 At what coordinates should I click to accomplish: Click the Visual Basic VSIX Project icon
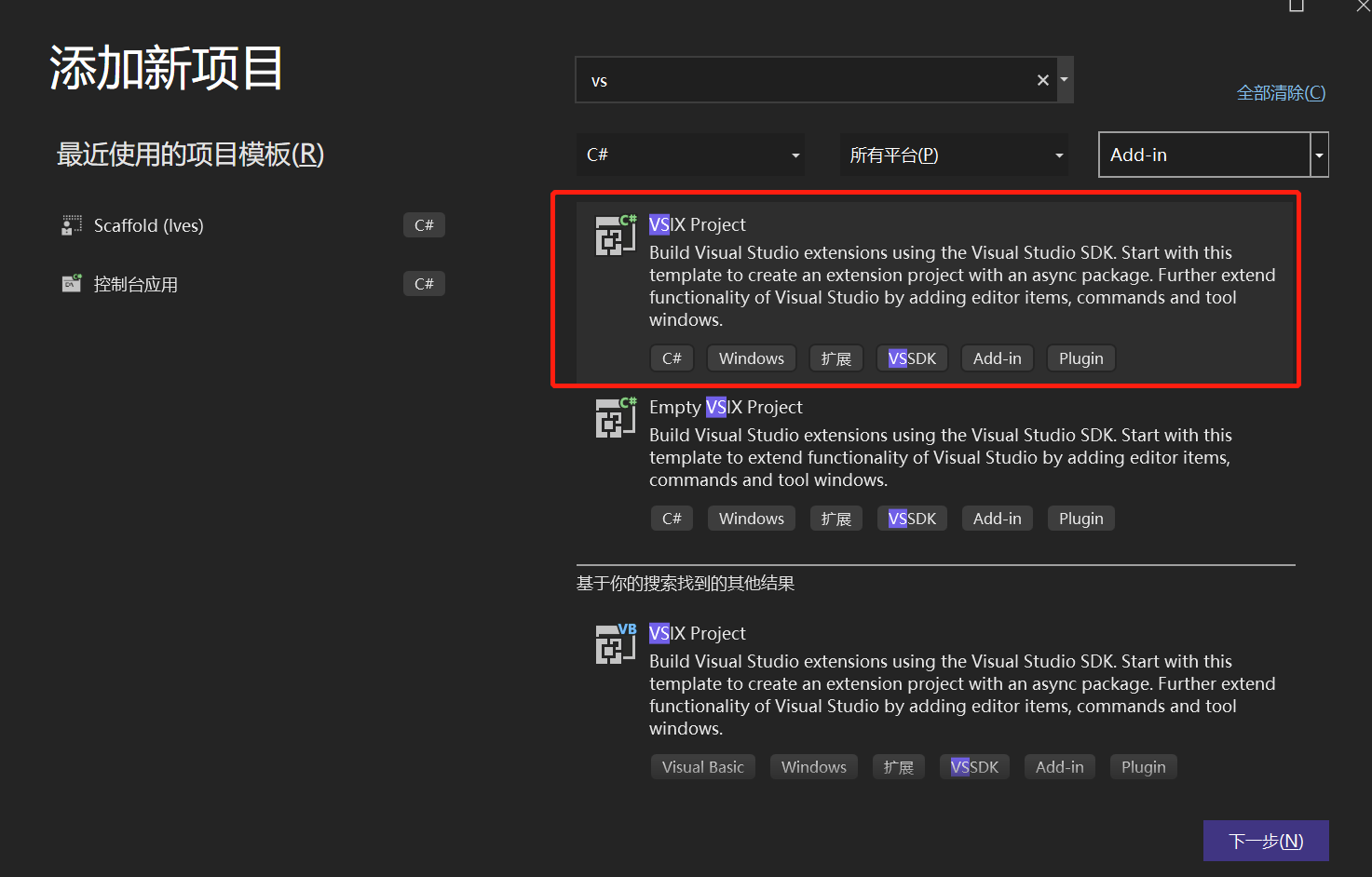click(x=616, y=643)
